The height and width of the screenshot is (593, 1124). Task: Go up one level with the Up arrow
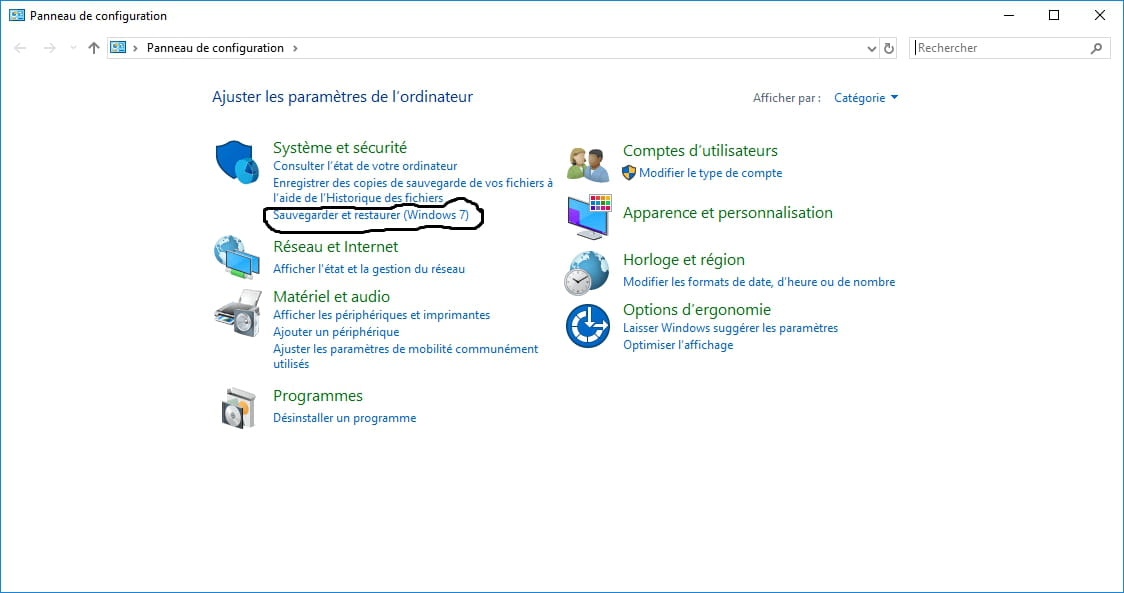94,48
